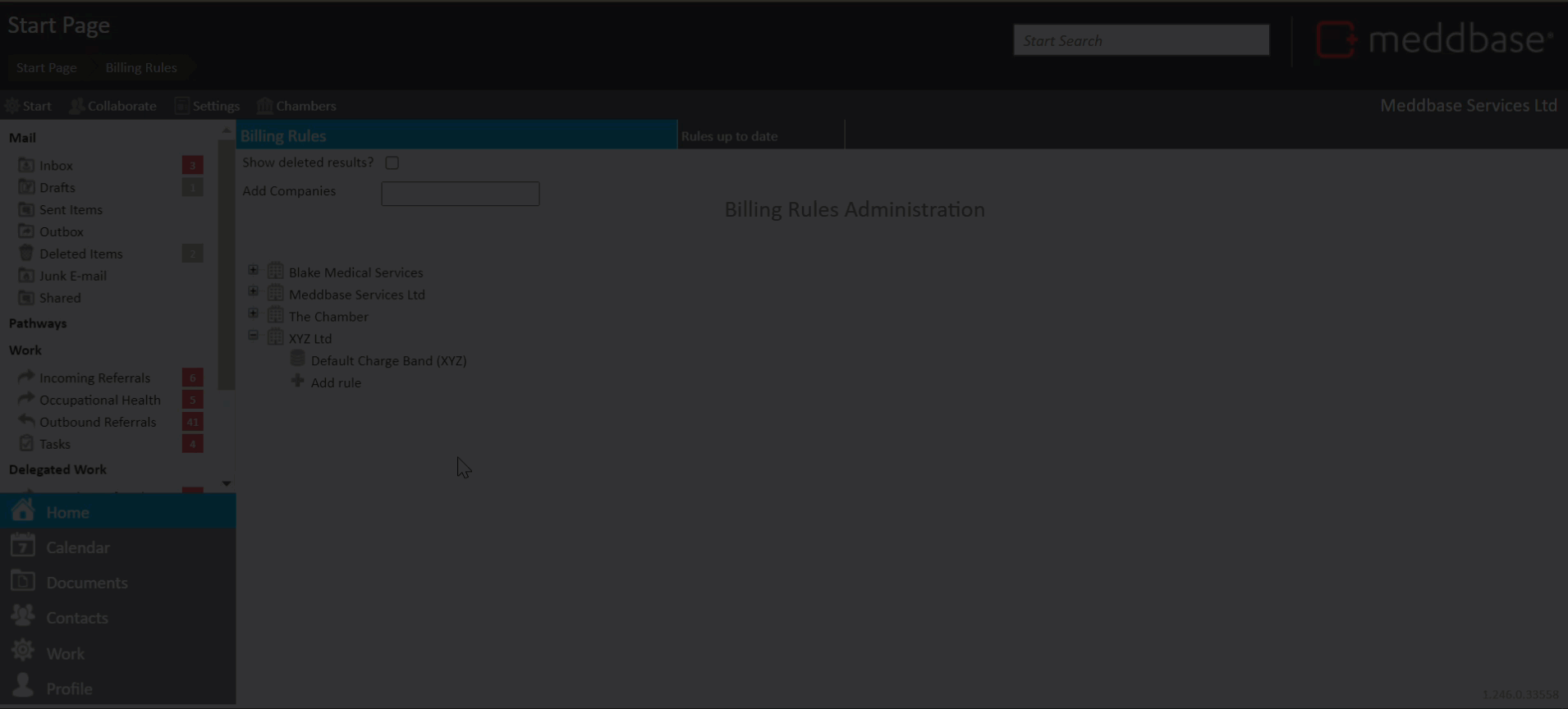Toggle the Show deleted results checkbox
The image size is (1568, 709).
click(392, 162)
